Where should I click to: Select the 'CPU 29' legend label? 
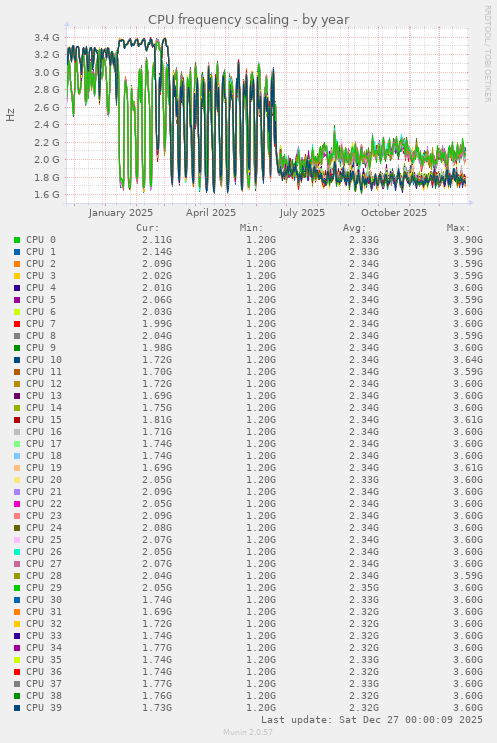[44, 588]
